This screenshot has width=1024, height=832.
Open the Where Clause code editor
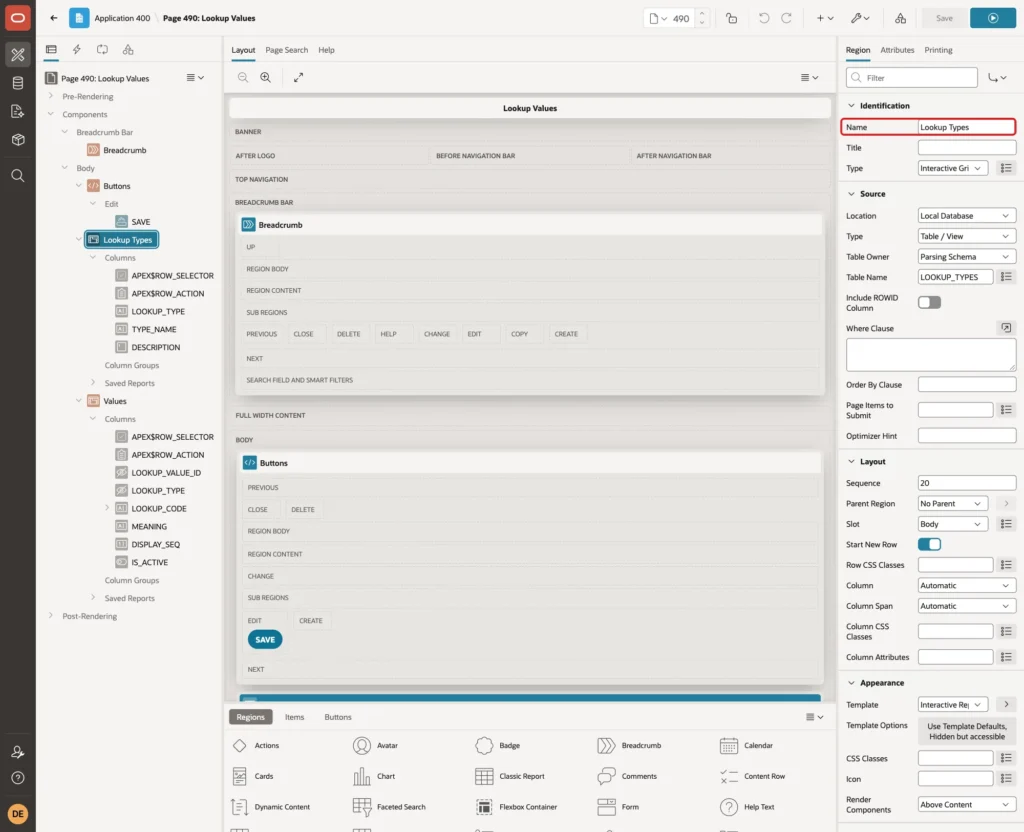1006,328
